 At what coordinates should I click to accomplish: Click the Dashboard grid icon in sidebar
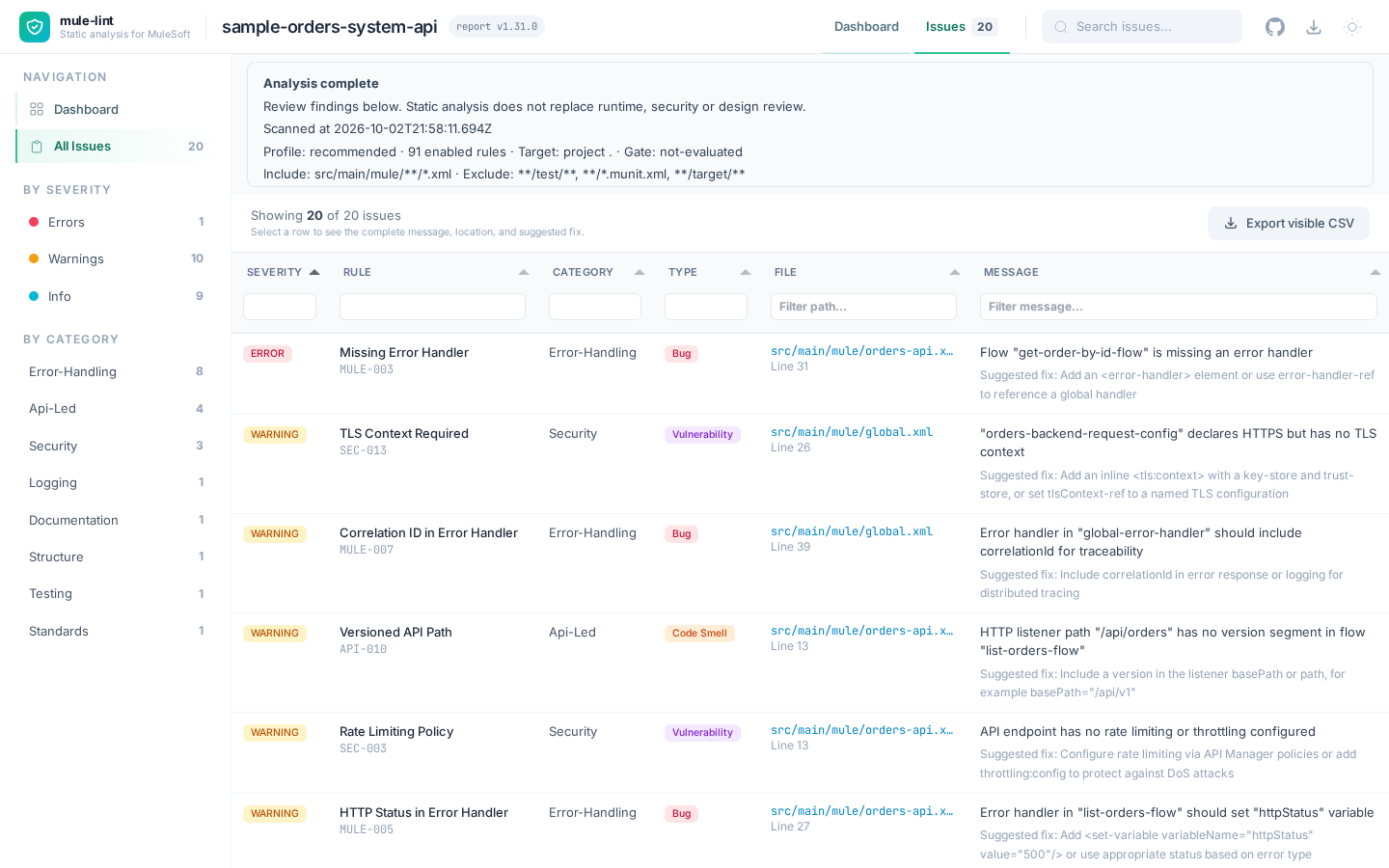tap(37, 109)
